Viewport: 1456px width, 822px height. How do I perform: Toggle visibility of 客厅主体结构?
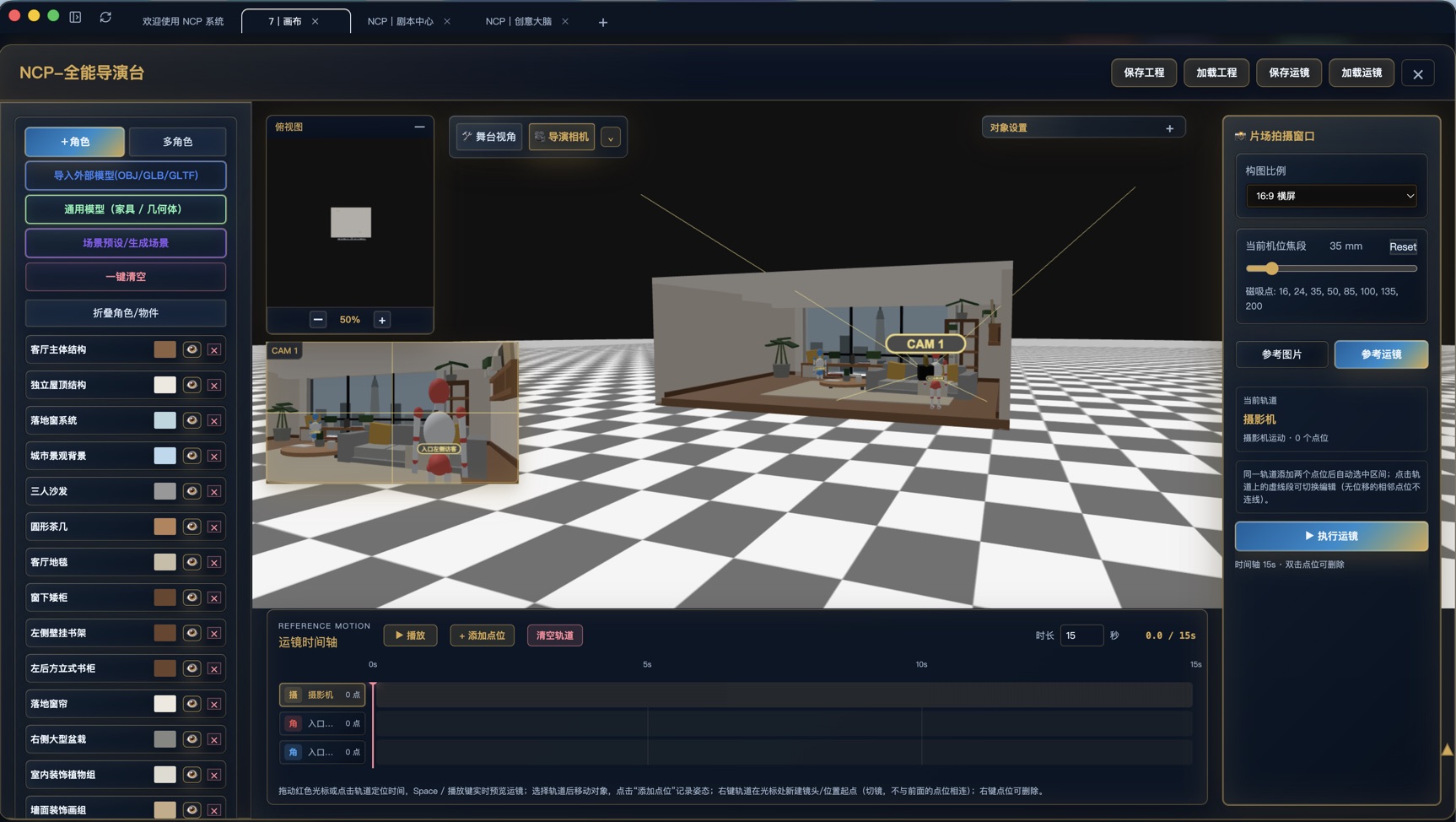pos(192,349)
